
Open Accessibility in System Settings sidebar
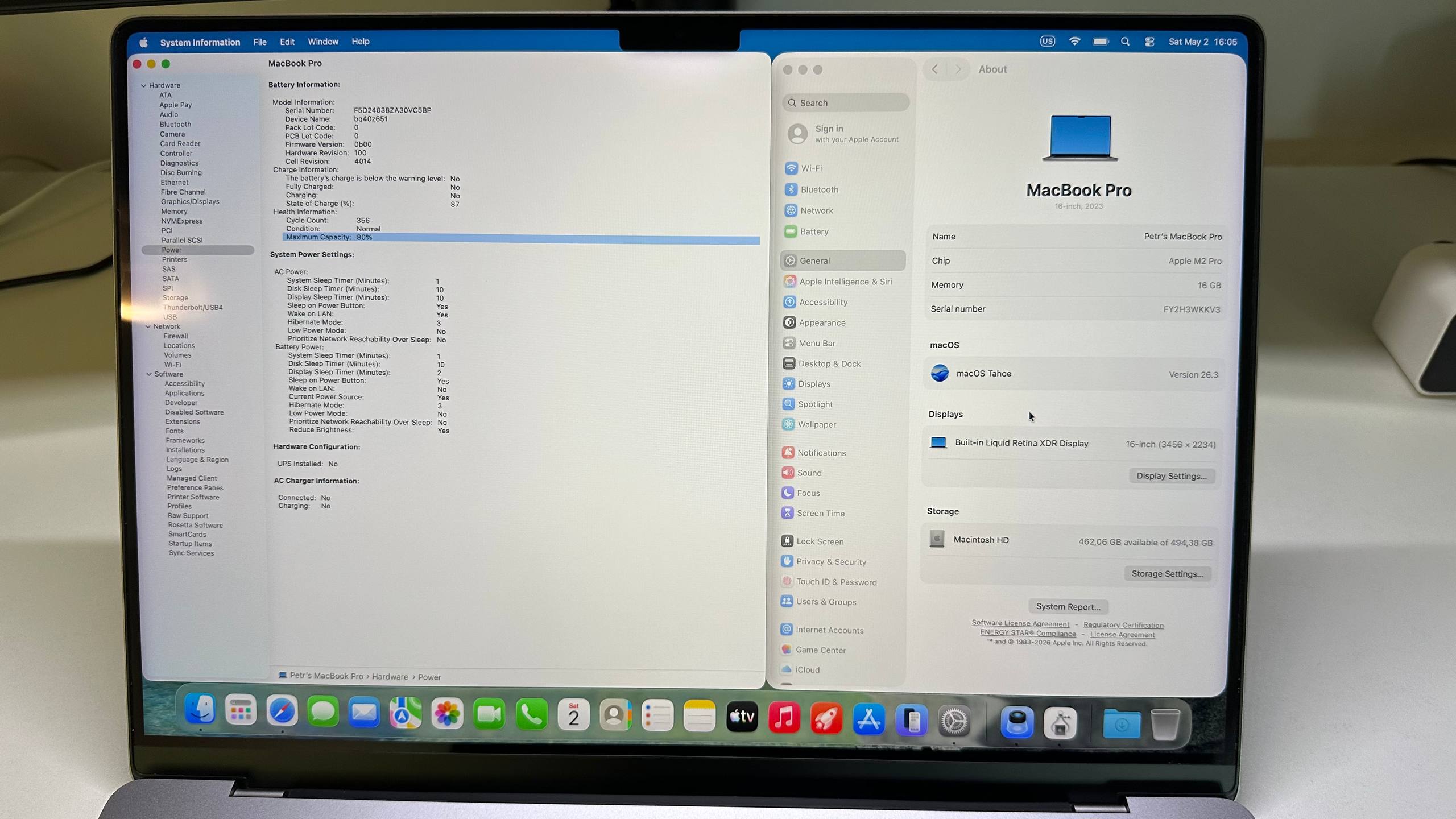[816, 302]
